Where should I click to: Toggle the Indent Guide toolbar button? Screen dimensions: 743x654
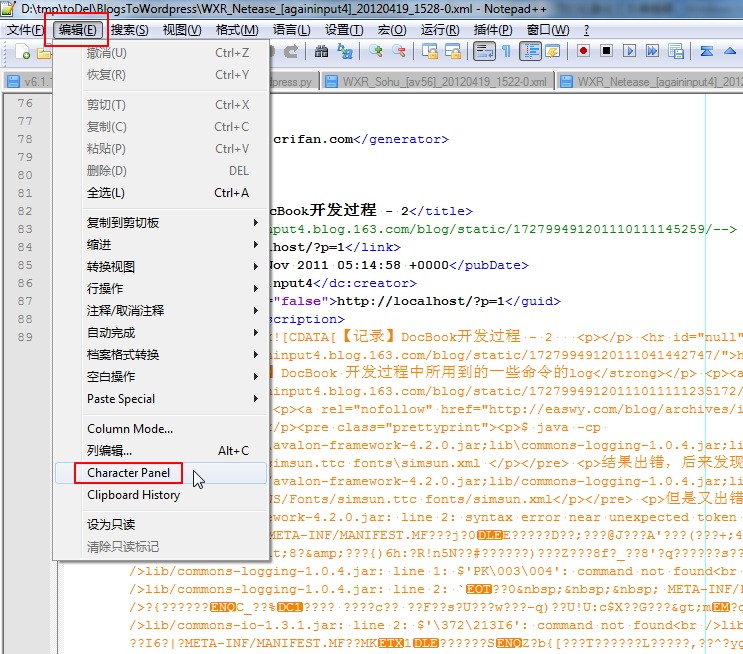click(x=529, y=51)
